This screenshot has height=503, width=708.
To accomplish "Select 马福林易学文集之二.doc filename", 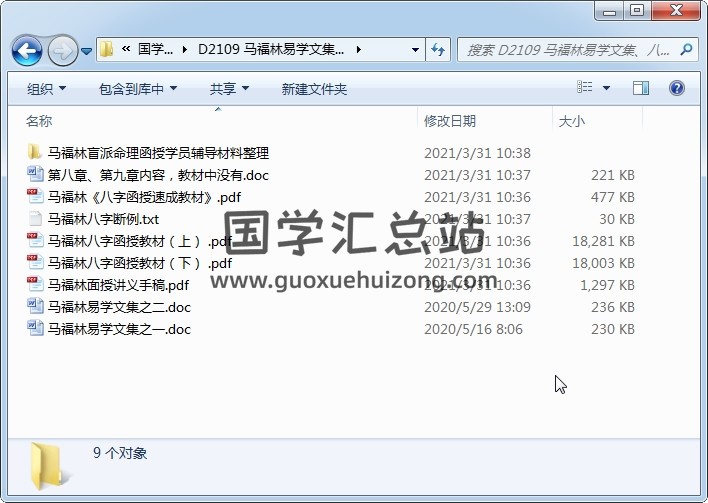I will (119, 307).
